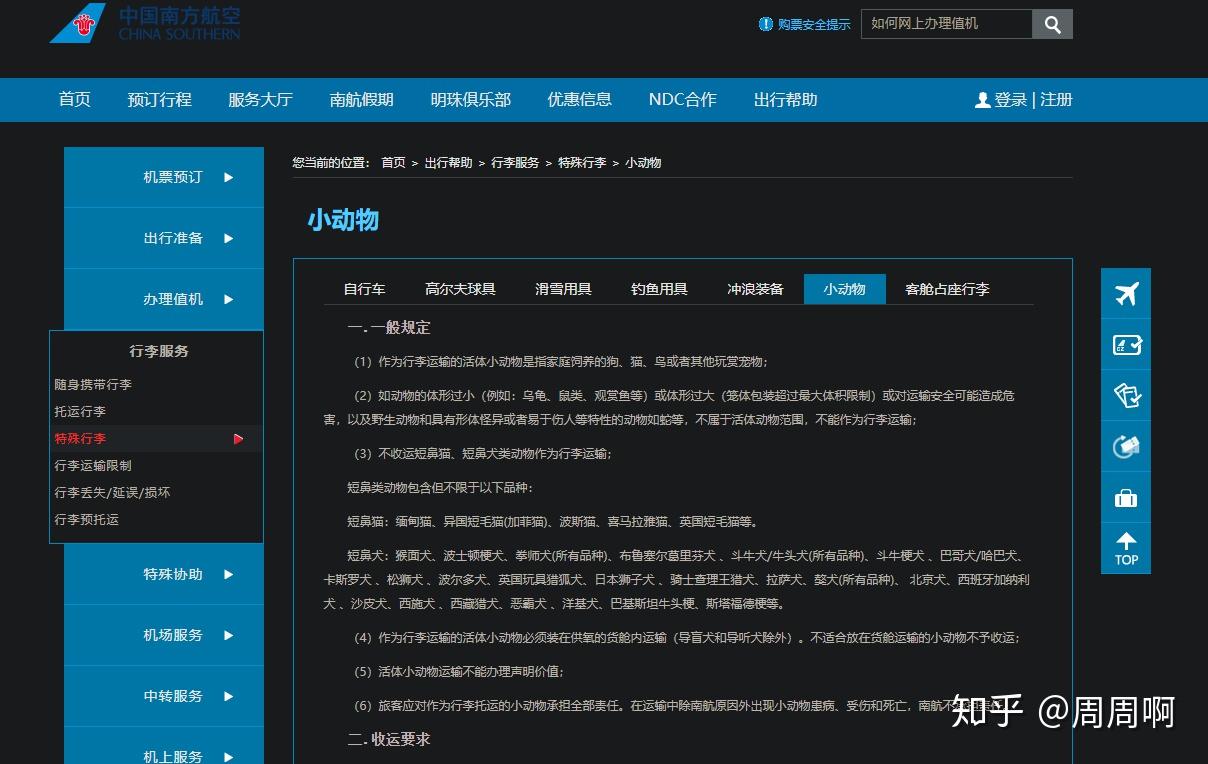The width and height of the screenshot is (1208, 764).
Task: Open 优惠信息 navigation menu
Action: point(580,100)
